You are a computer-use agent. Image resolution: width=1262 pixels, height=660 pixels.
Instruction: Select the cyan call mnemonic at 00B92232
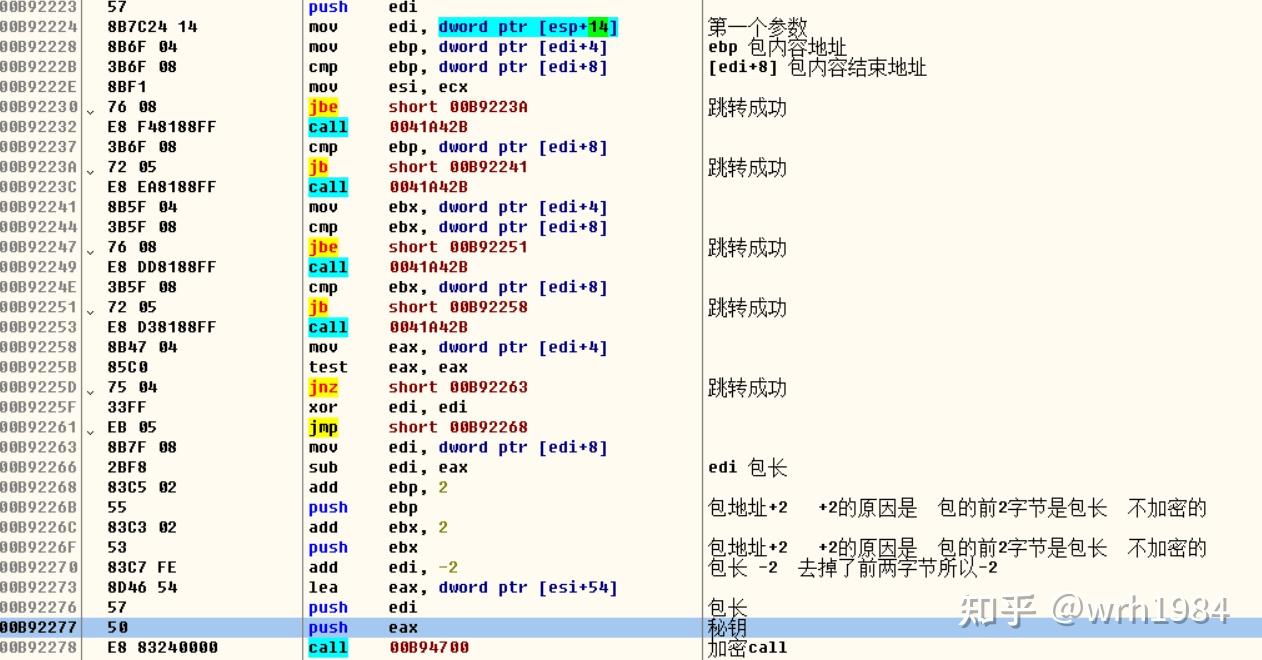pyautogui.click(x=327, y=126)
